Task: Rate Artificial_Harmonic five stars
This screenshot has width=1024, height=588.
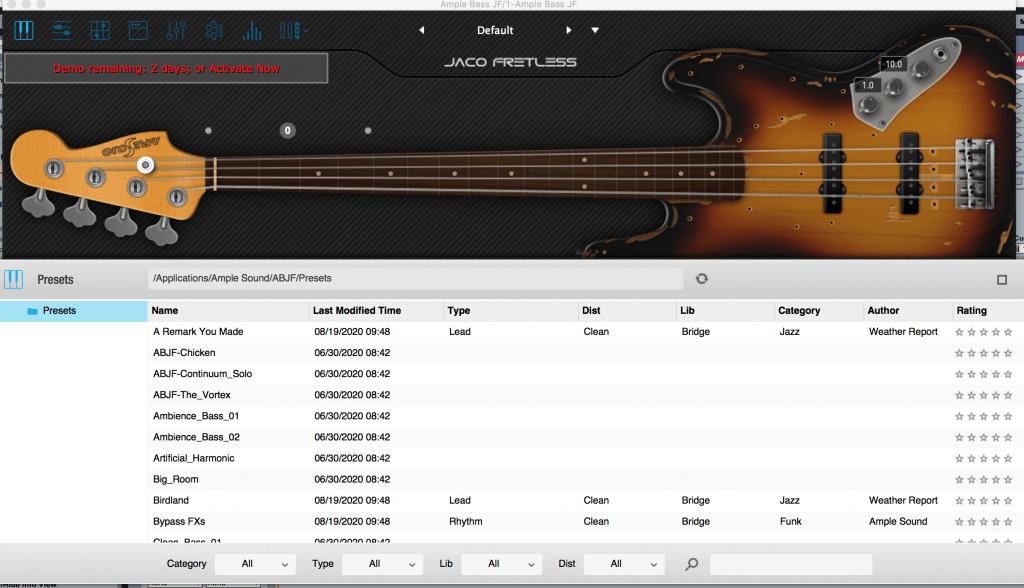Action: [x=1008, y=458]
